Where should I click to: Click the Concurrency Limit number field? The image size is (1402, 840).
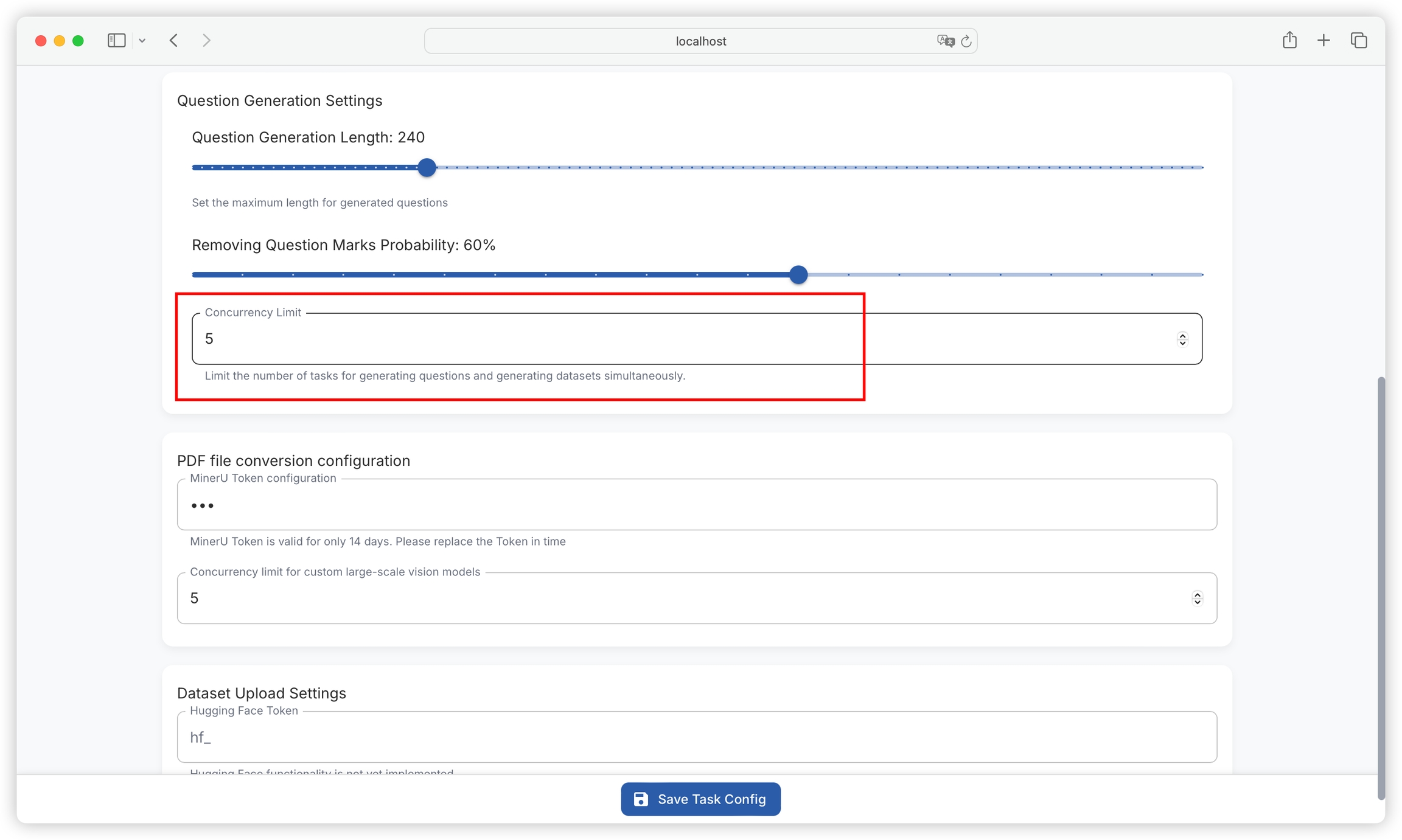coord(669,339)
